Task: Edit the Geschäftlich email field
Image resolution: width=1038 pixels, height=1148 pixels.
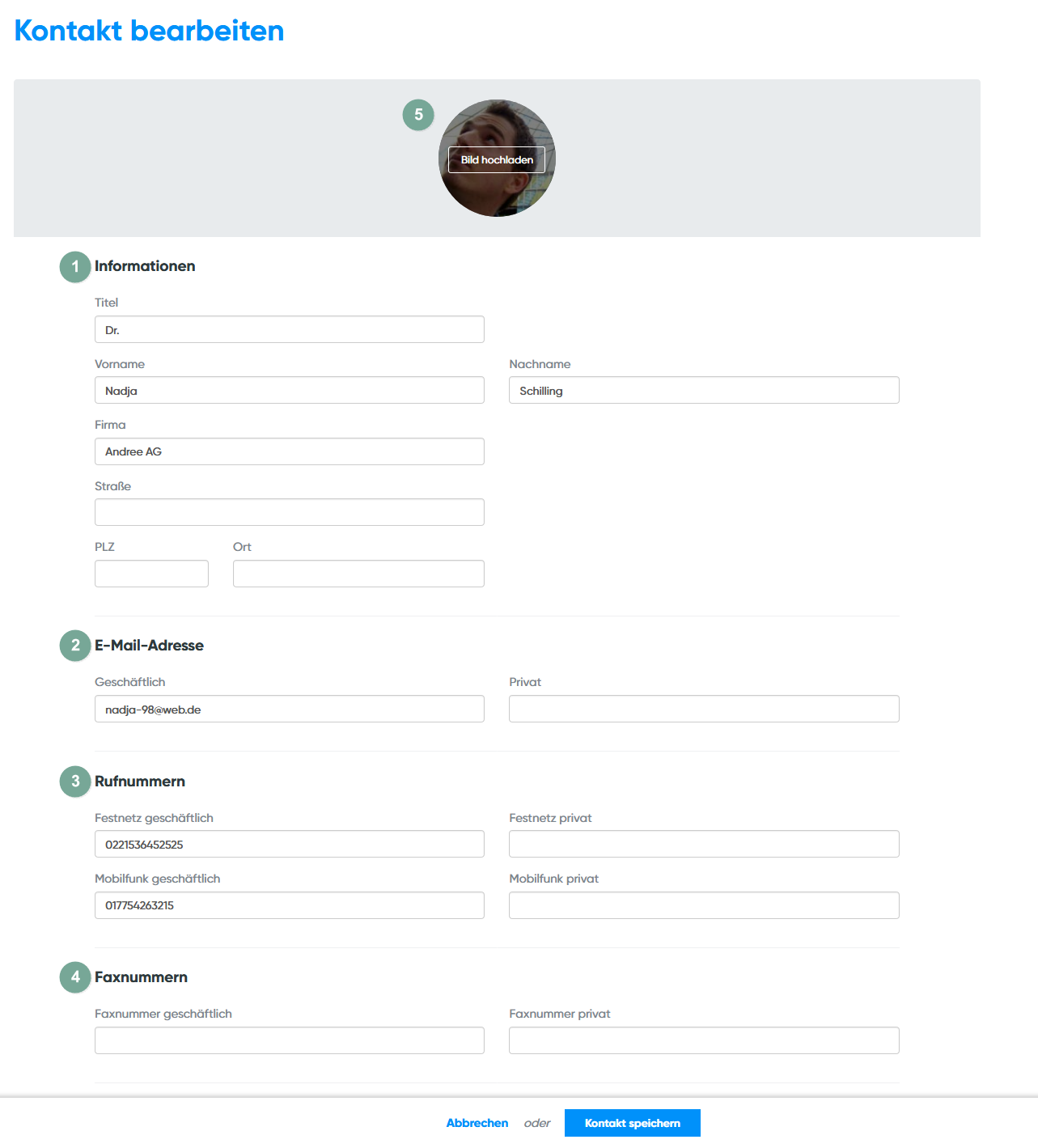Action: 289,710
